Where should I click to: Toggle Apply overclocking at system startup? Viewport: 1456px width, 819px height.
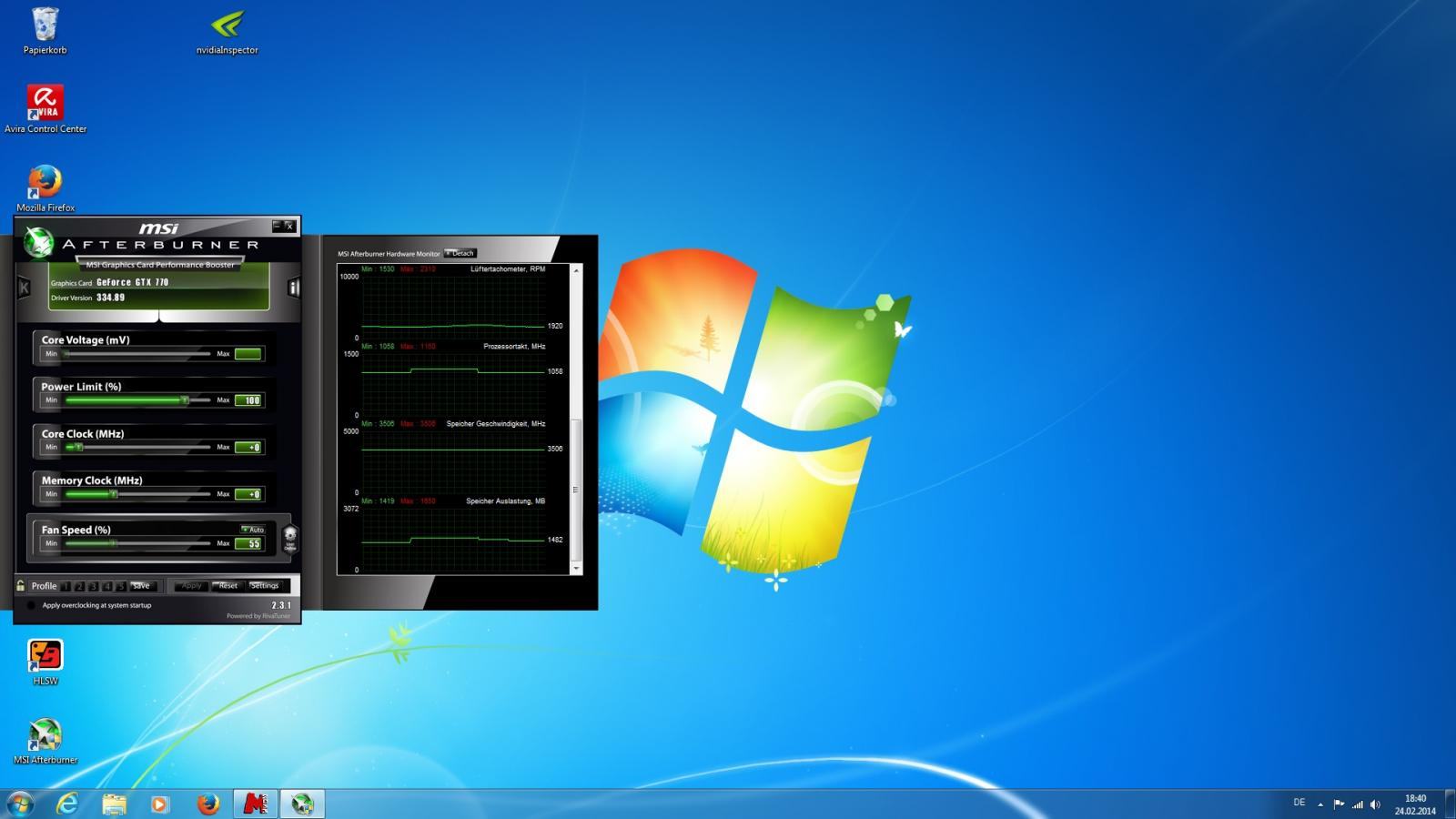pos(32,605)
